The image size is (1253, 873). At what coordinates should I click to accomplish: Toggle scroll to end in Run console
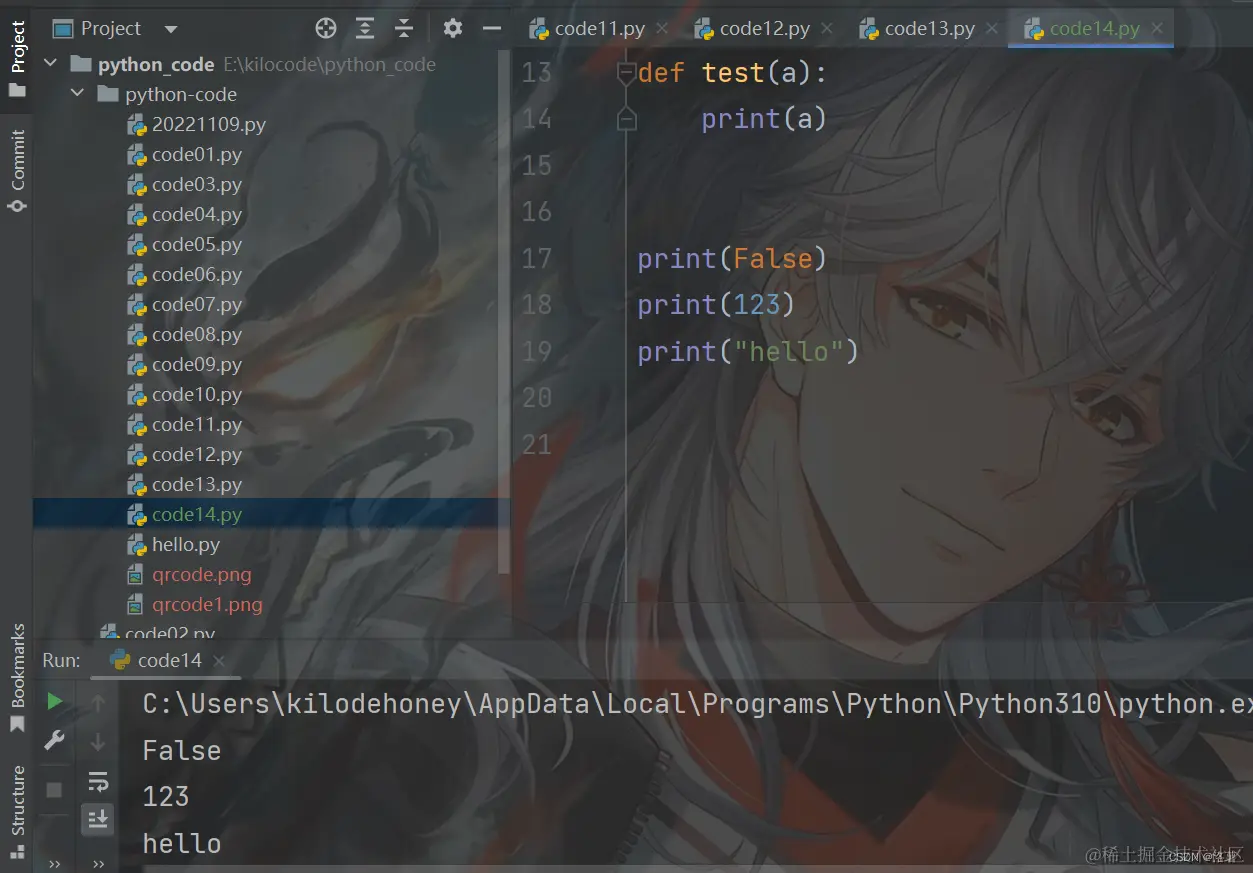click(98, 820)
